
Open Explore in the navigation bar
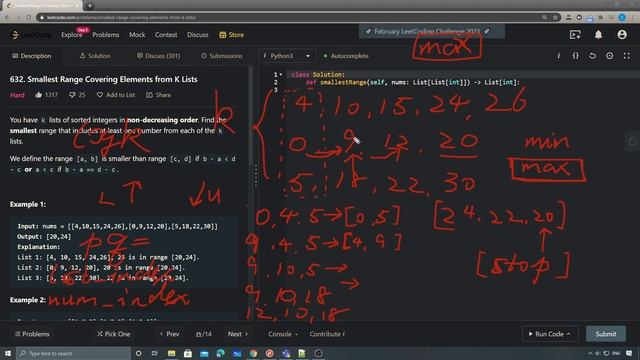click(72, 35)
